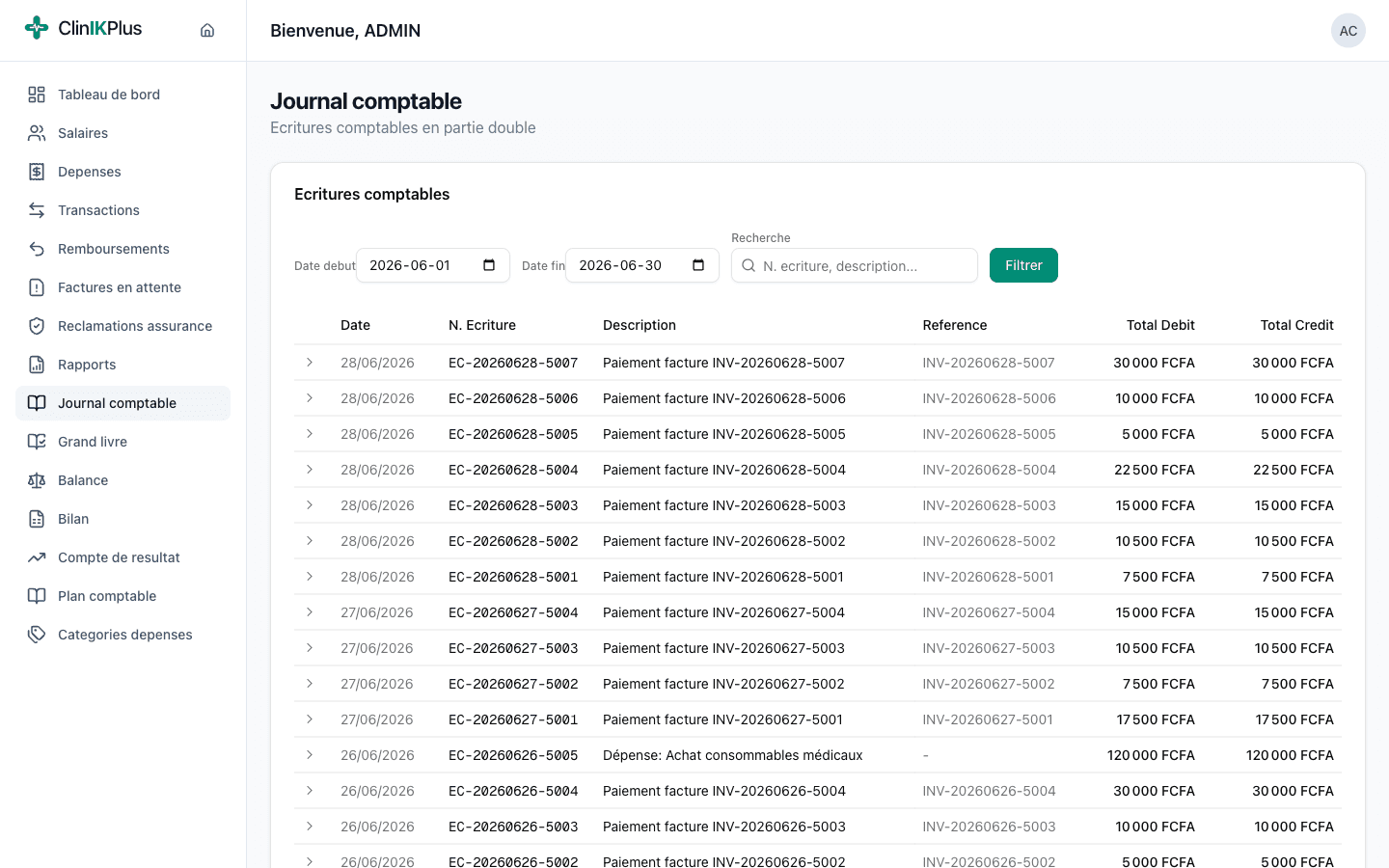Click the Total Debit column header
Image resolution: width=1389 pixels, height=868 pixels.
point(1160,325)
